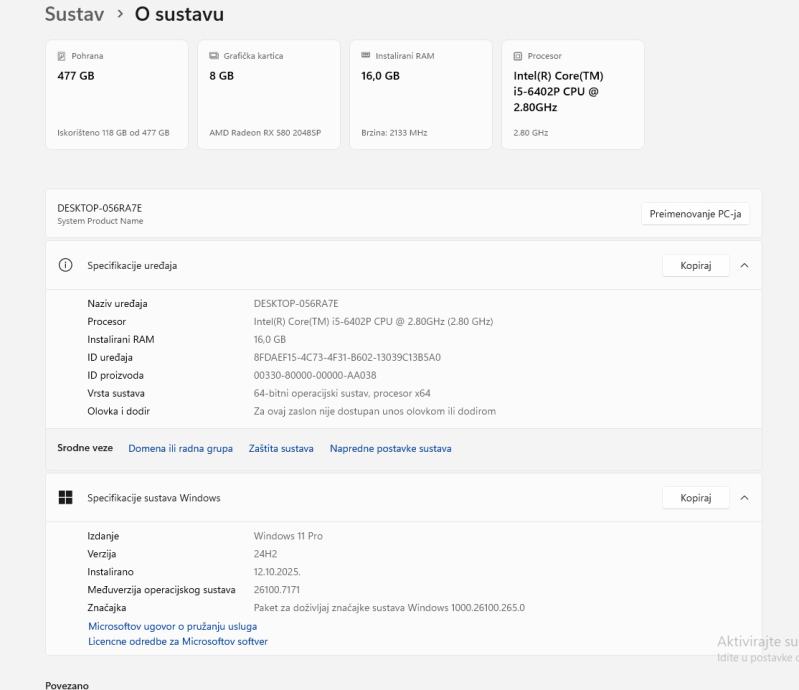Copy device specs with the Kopiraj button

coord(695,266)
